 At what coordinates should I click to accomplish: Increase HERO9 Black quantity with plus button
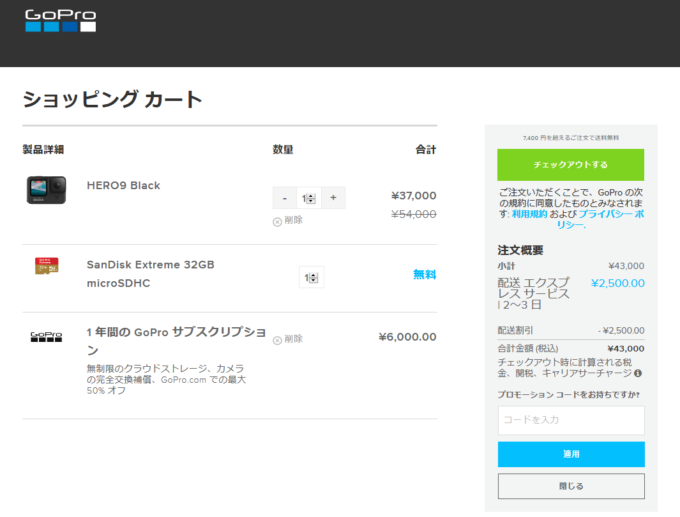(333, 198)
